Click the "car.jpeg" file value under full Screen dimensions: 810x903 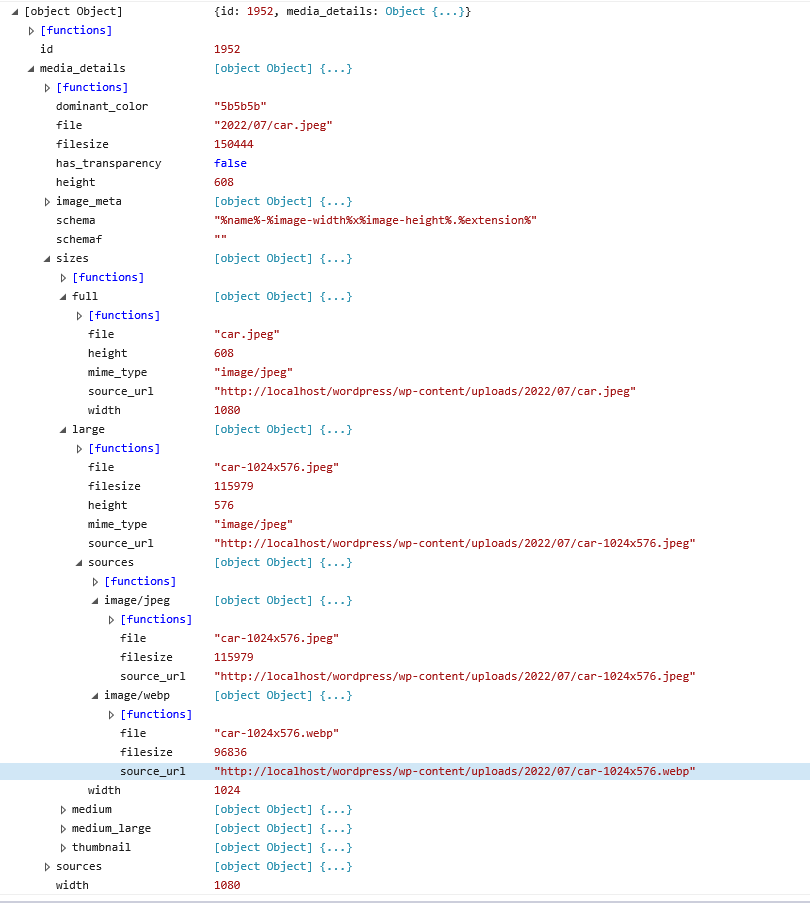[x=246, y=335]
